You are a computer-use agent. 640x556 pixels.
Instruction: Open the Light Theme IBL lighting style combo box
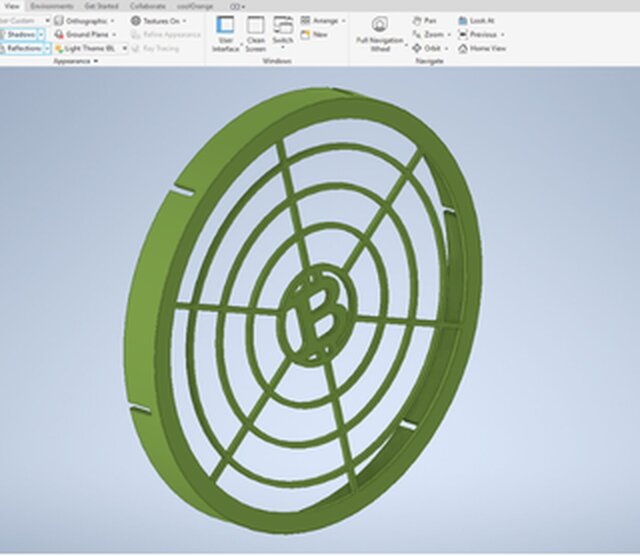tap(91, 48)
